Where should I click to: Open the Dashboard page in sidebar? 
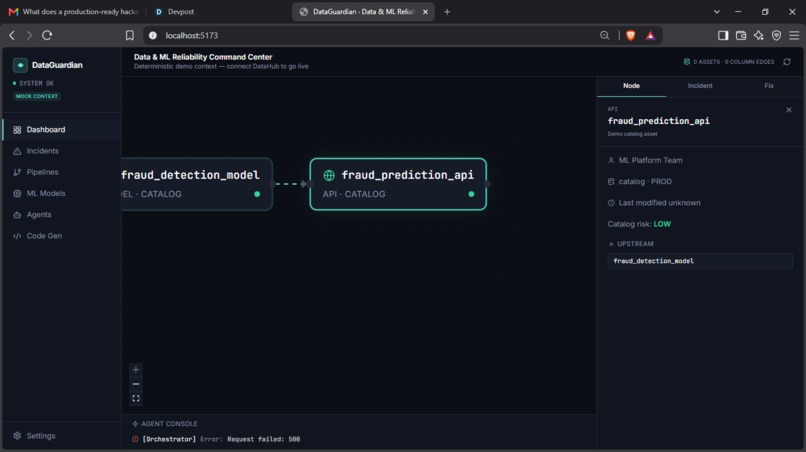(x=62, y=130)
